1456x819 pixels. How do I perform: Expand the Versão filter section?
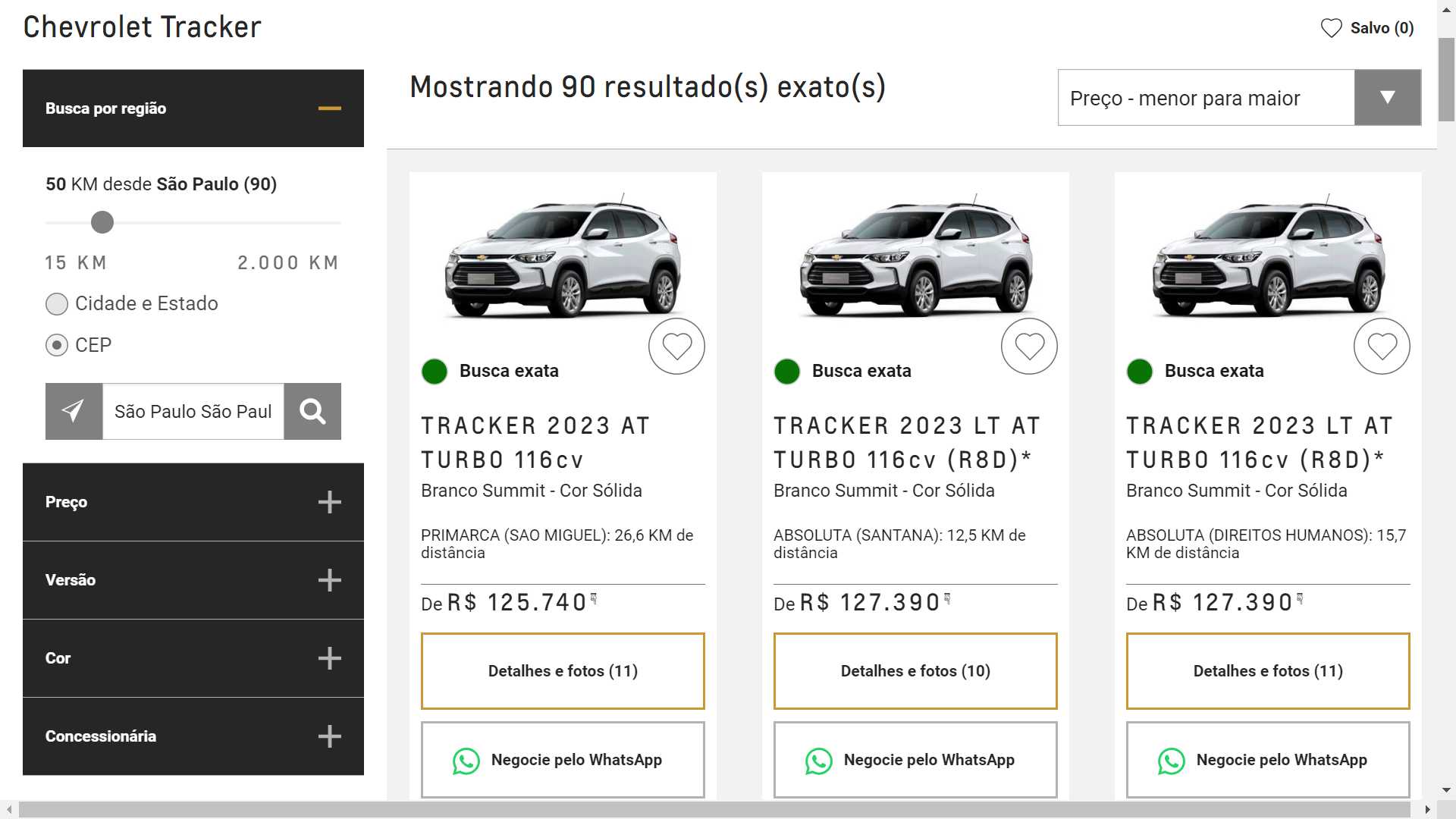[329, 580]
